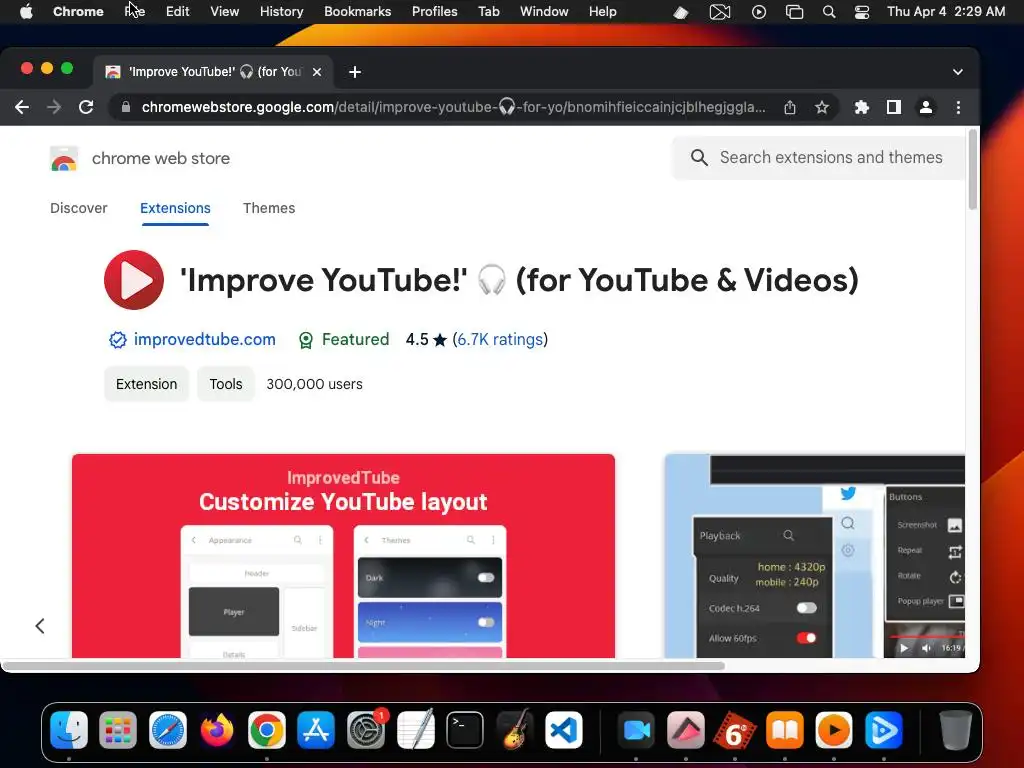Image resolution: width=1024 pixels, height=768 pixels.
Task: Open the Customize YouTube layout screenshot
Action: [344, 556]
